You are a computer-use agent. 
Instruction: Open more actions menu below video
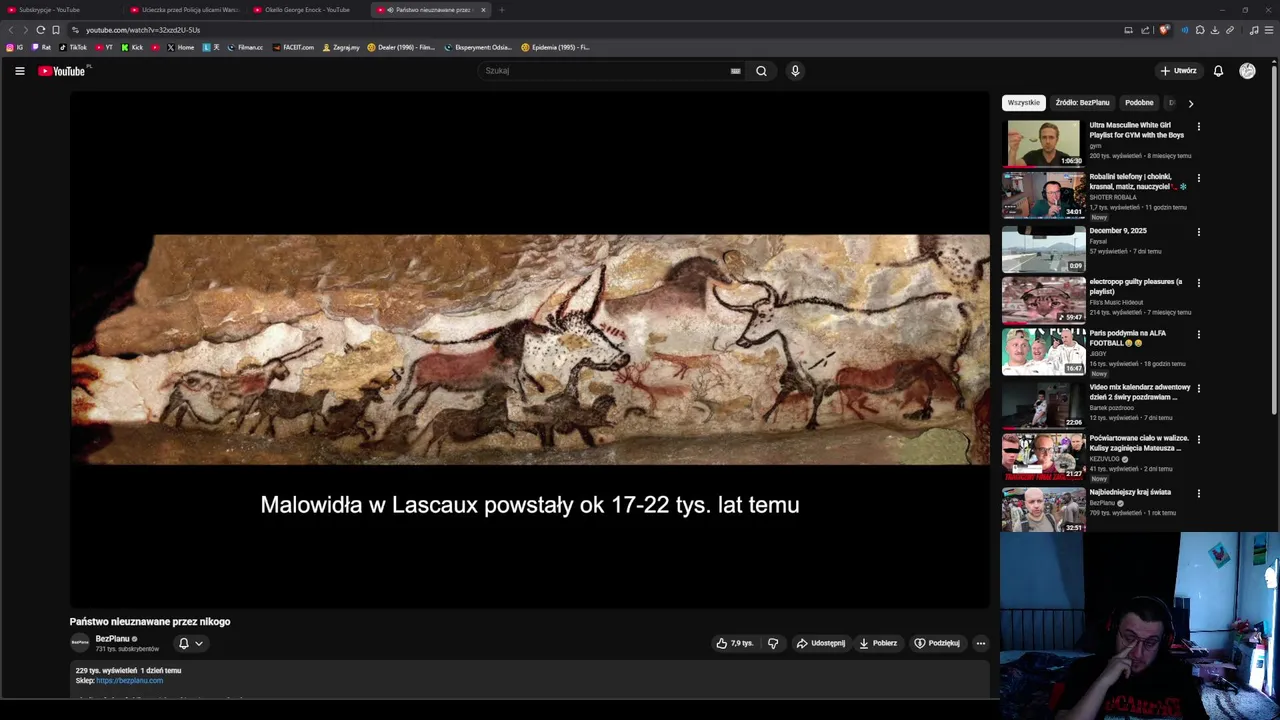[981, 643]
